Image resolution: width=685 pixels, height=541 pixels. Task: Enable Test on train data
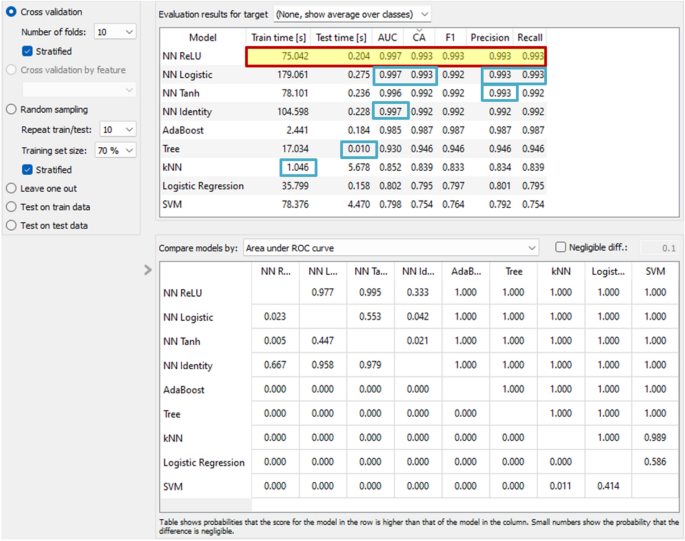[13, 206]
